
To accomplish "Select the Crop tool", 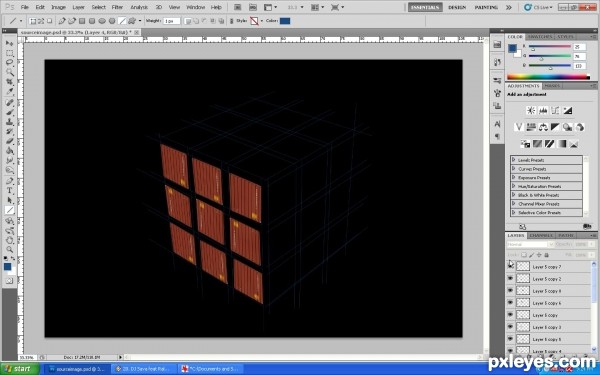I will (x=10, y=82).
